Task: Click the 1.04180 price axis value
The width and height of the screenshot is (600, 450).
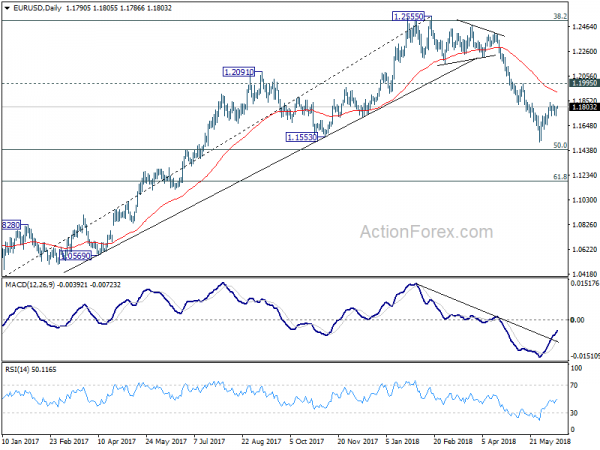Action: point(584,274)
